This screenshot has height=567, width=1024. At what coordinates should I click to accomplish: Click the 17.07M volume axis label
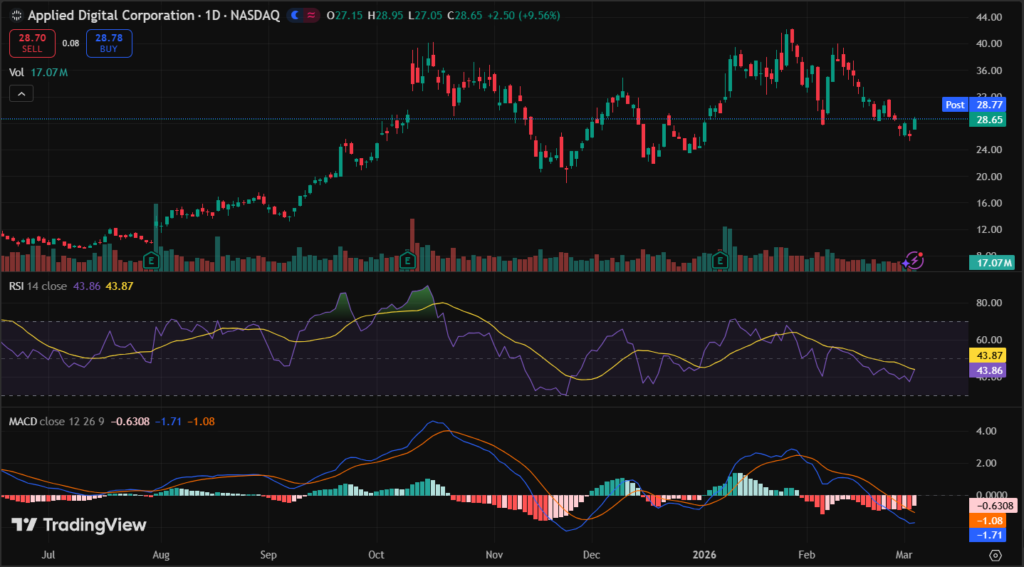(x=991, y=262)
